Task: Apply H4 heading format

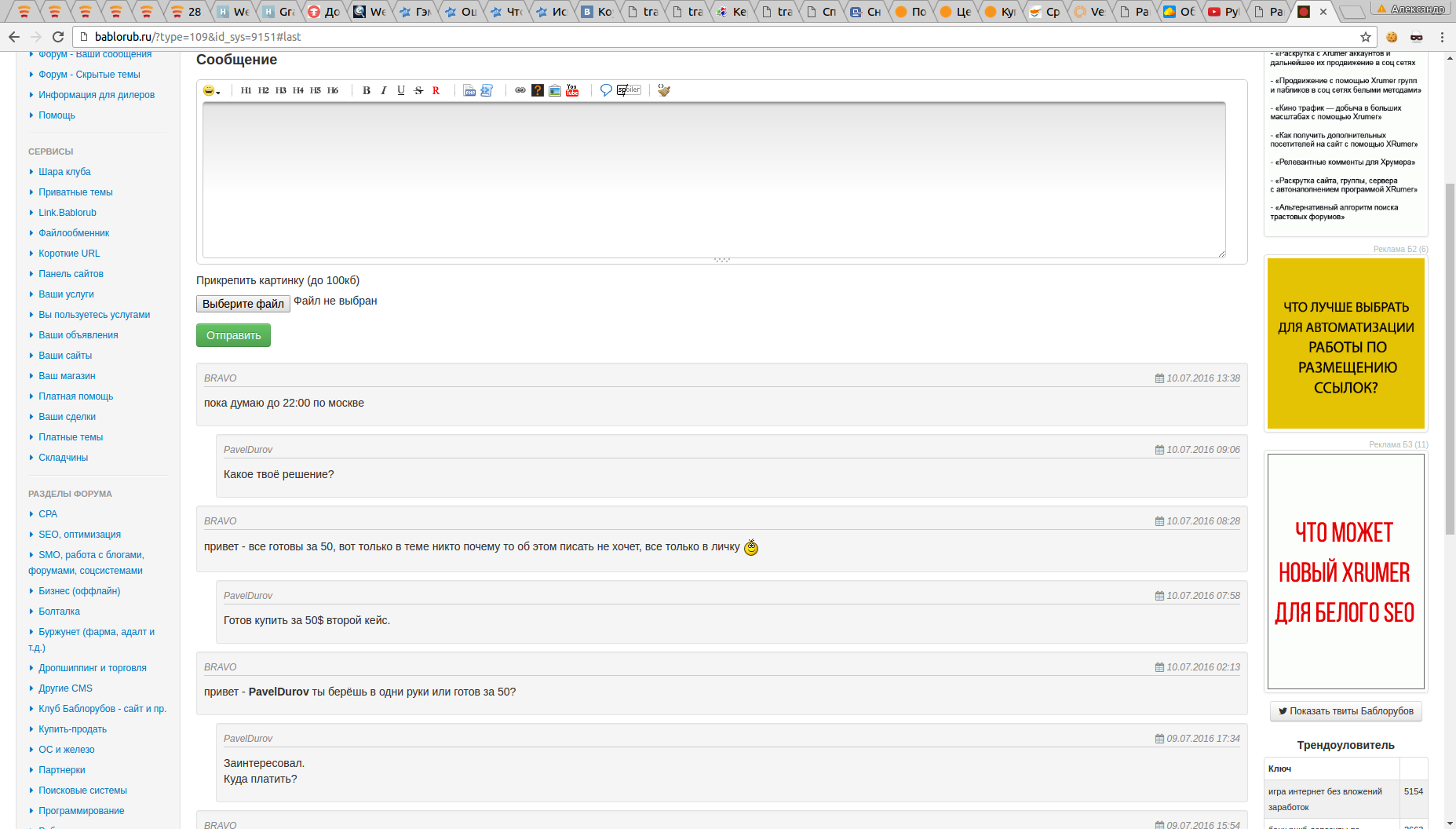Action: (297, 90)
